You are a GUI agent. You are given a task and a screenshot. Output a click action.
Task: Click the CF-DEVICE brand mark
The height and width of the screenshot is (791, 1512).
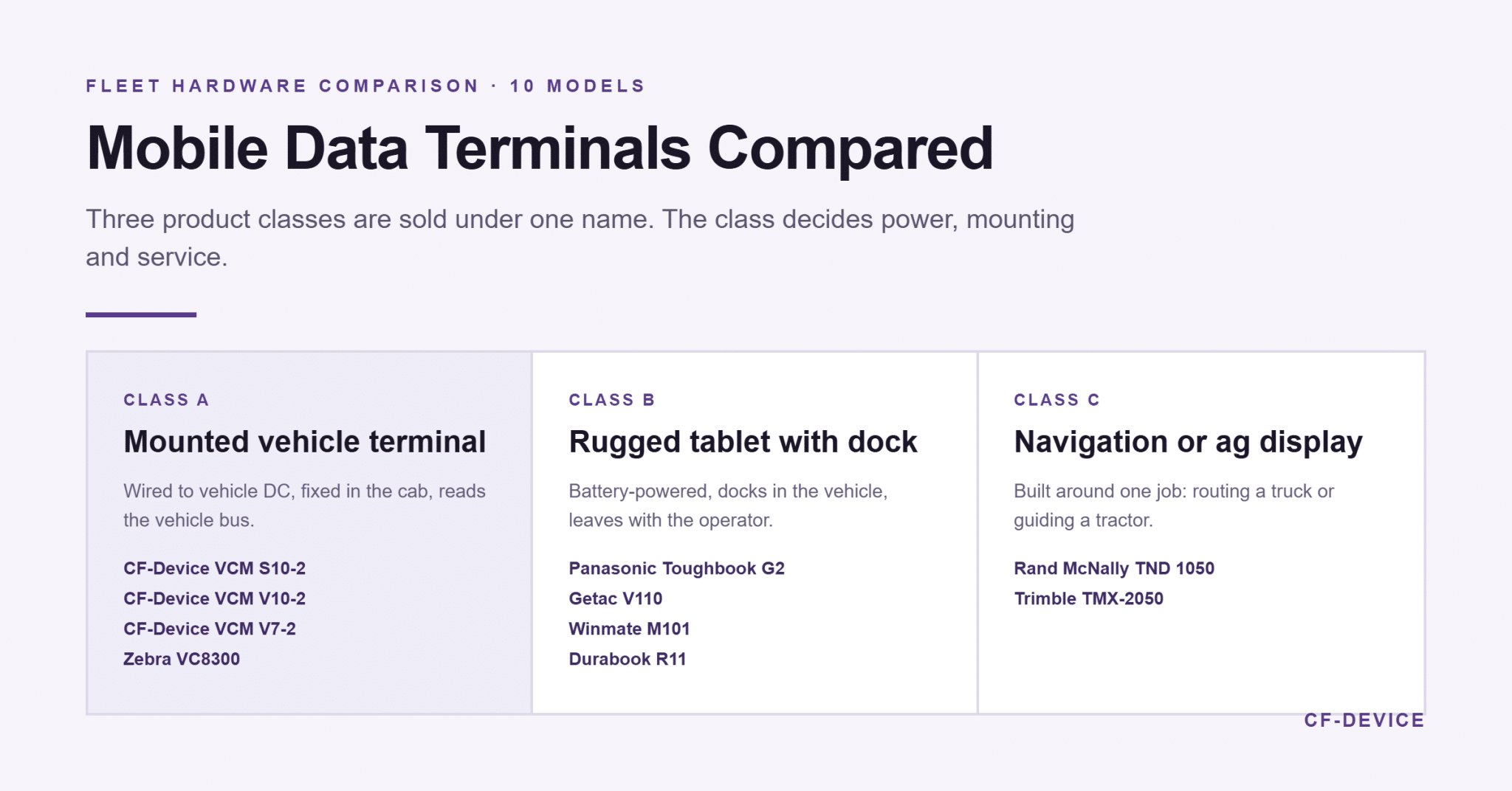point(1364,720)
